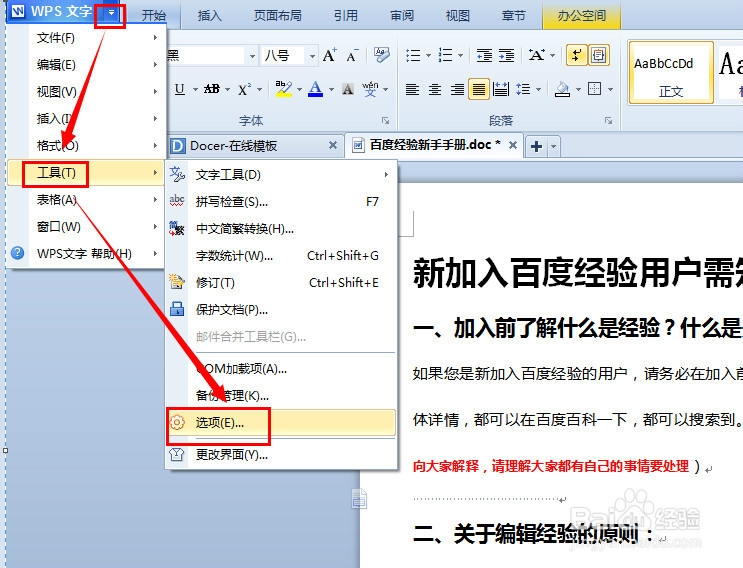
Task: Choose 保护文档(P)... menu entry
Action: coord(281,310)
